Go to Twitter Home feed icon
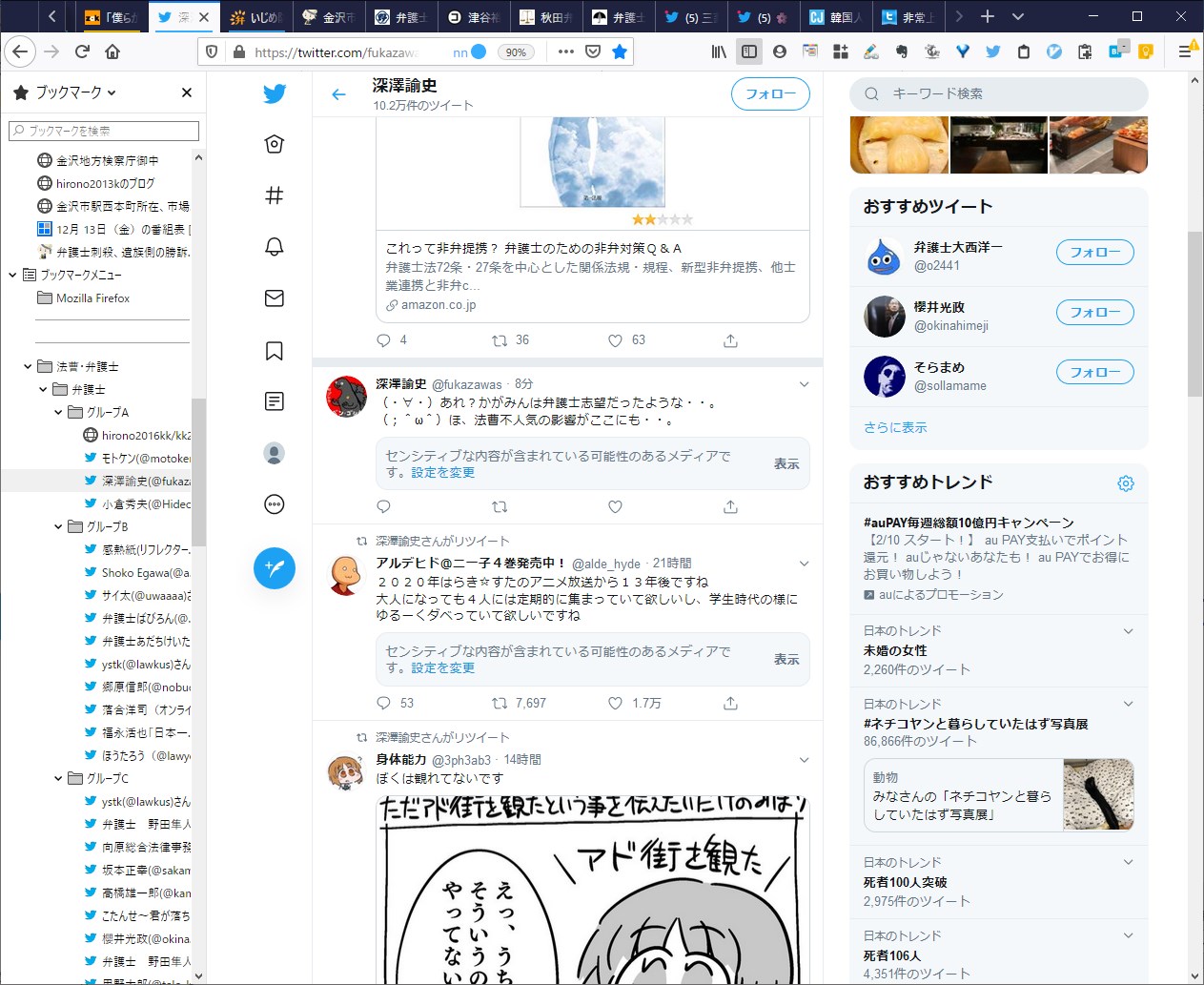Viewport: 1204px width, 985px height. click(275, 144)
